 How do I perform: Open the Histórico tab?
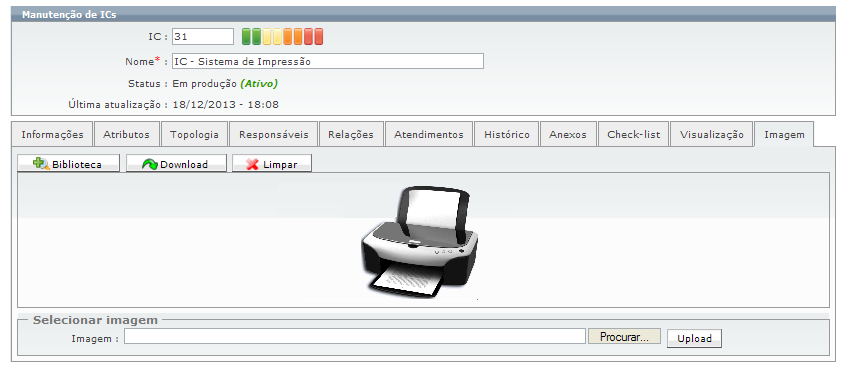tap(507, 134)
